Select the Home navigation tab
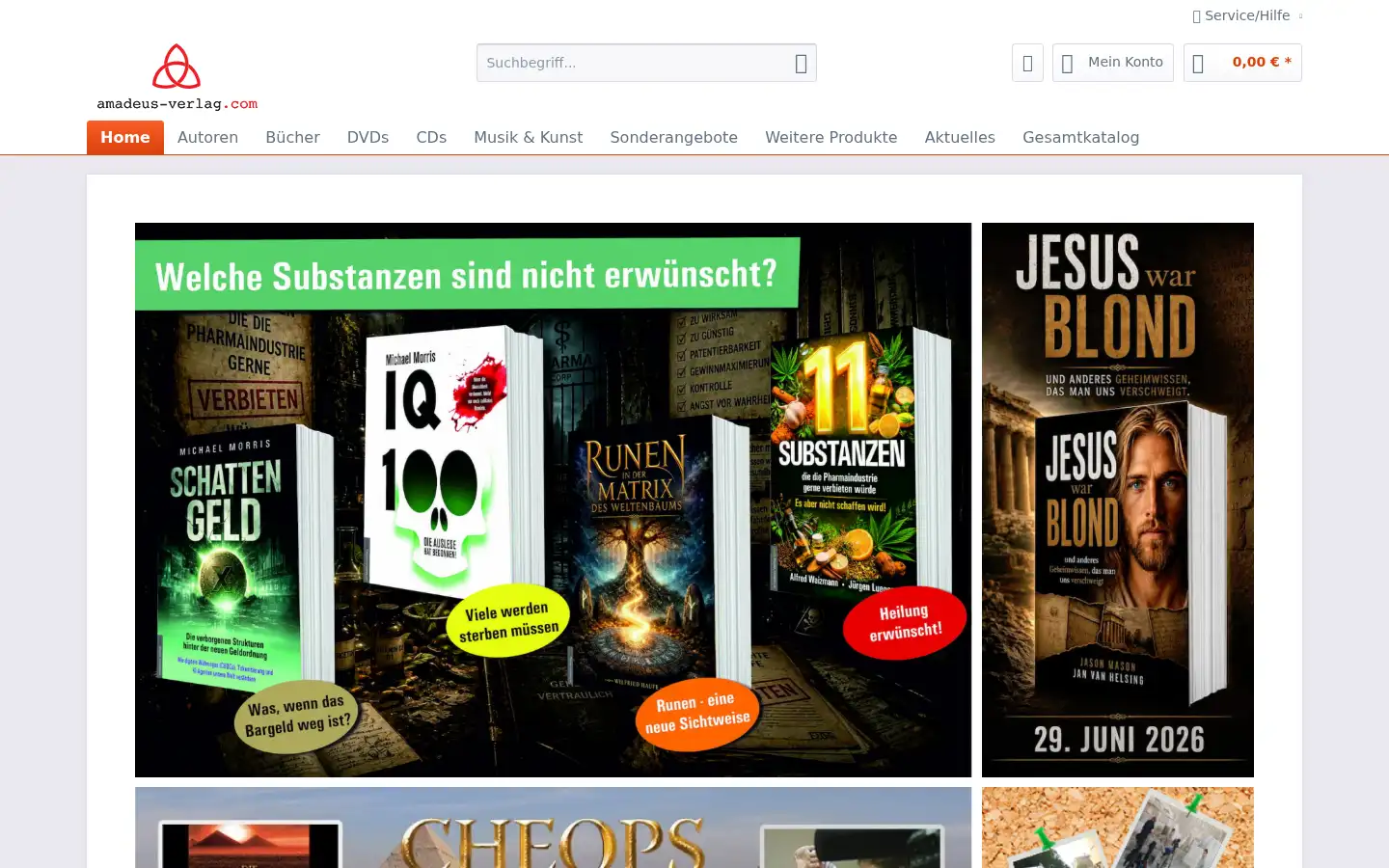Viewport: 1389px width, 868px height. click(125, 137)
